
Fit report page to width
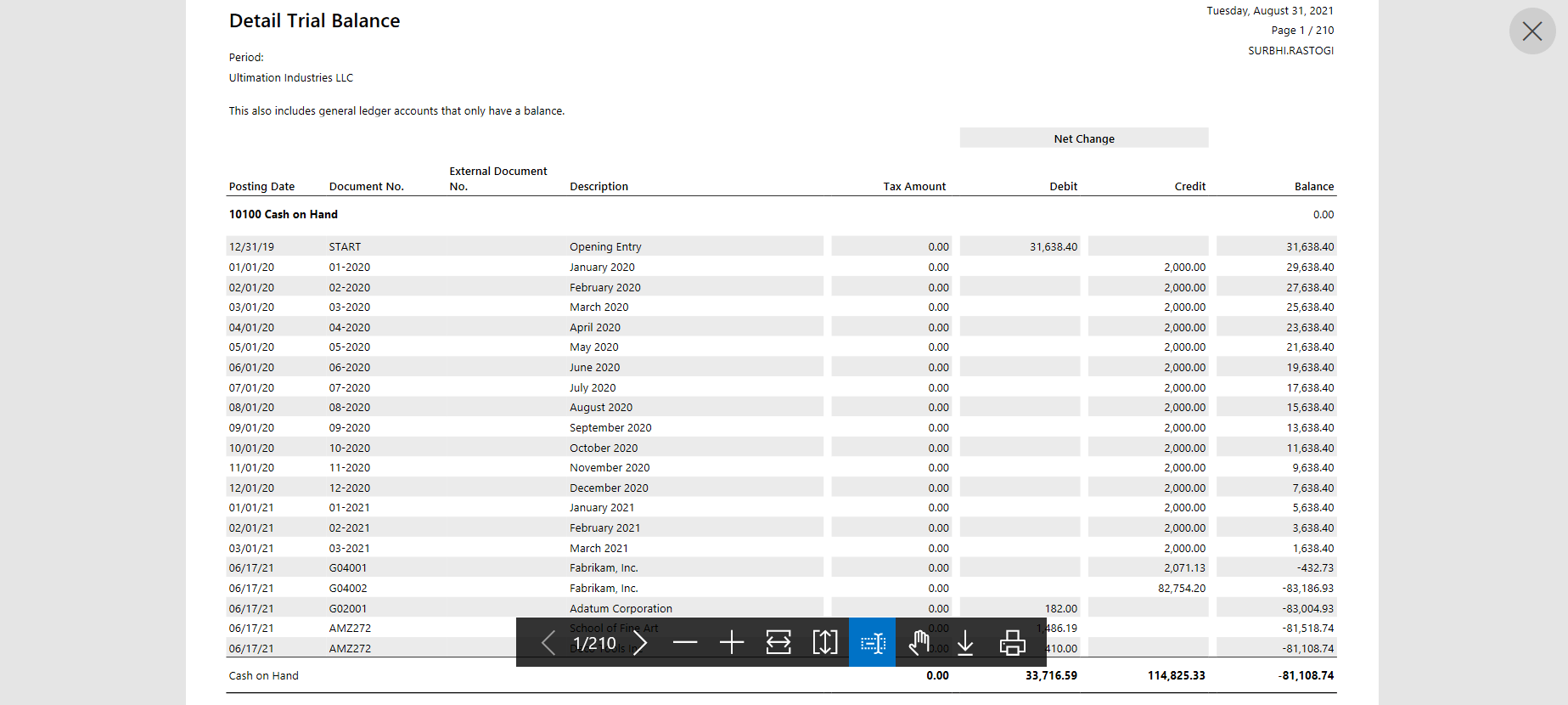778,643
